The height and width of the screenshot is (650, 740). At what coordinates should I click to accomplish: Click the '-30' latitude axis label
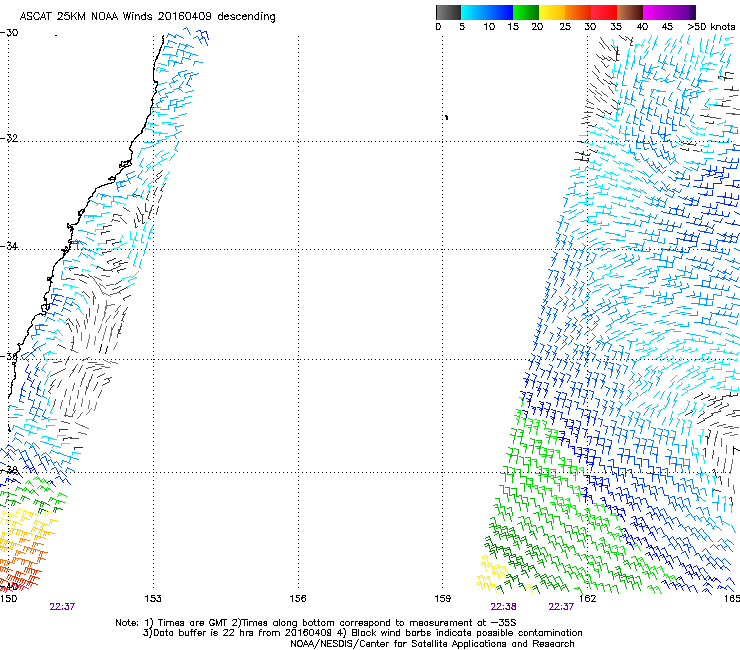click(x=9, y=33)
